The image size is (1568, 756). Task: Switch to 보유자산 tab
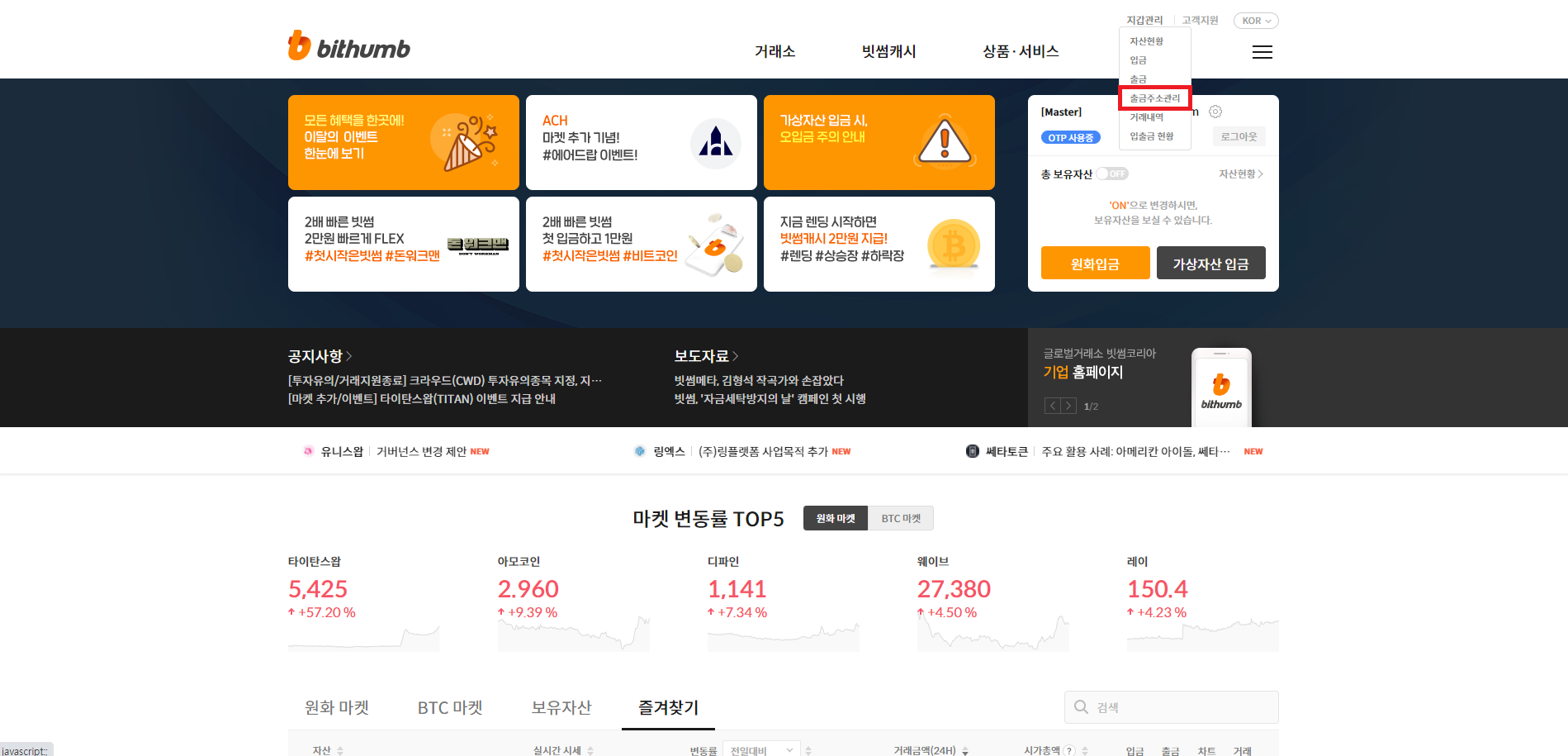click(x=561, y=707)
